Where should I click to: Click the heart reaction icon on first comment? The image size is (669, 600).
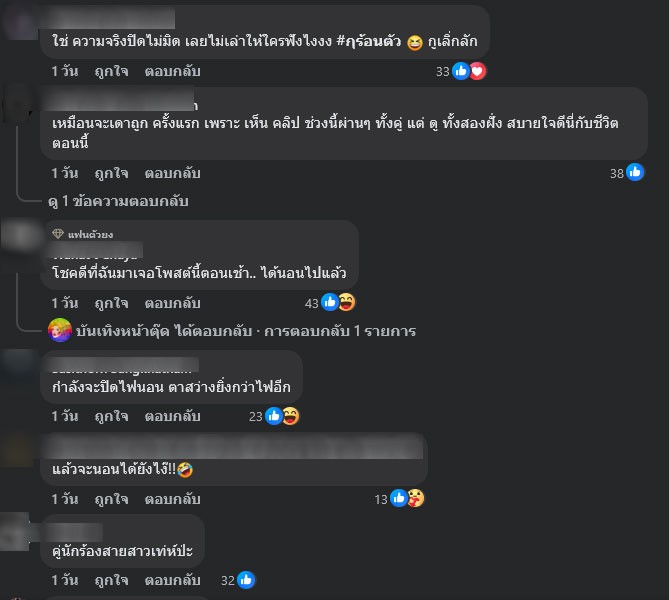tap(477, 71)
